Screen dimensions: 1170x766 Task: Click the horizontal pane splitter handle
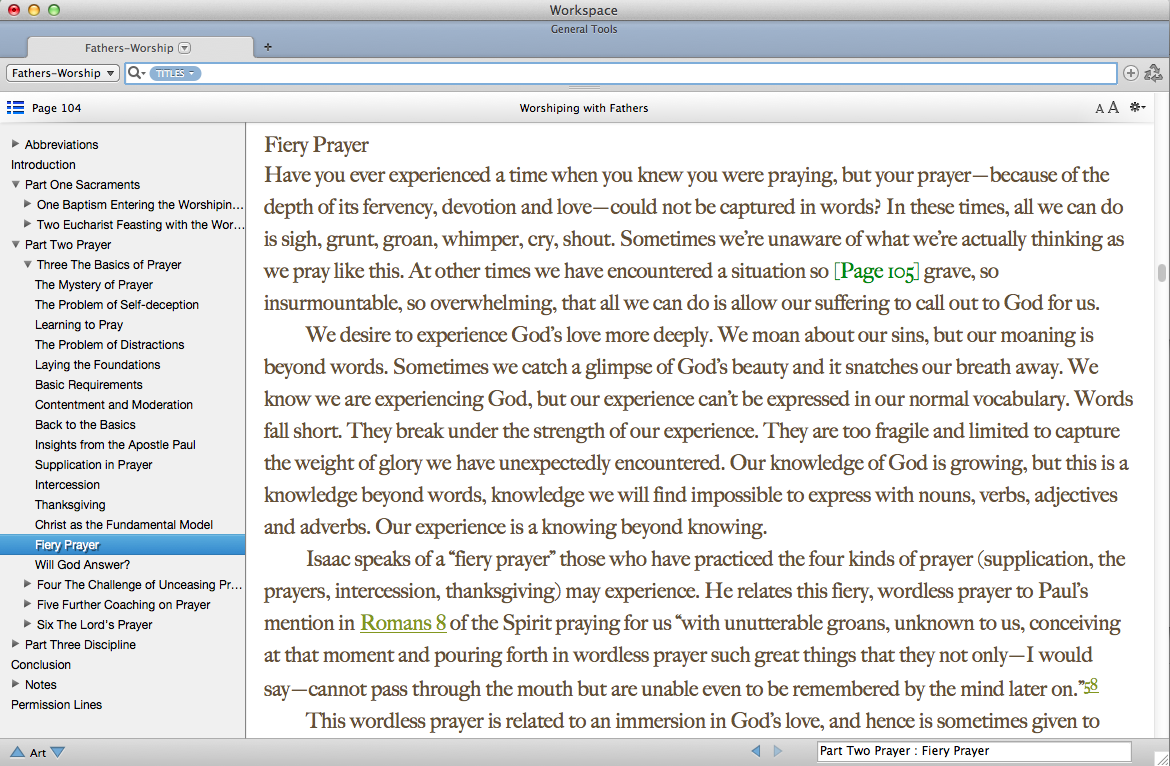584,88
